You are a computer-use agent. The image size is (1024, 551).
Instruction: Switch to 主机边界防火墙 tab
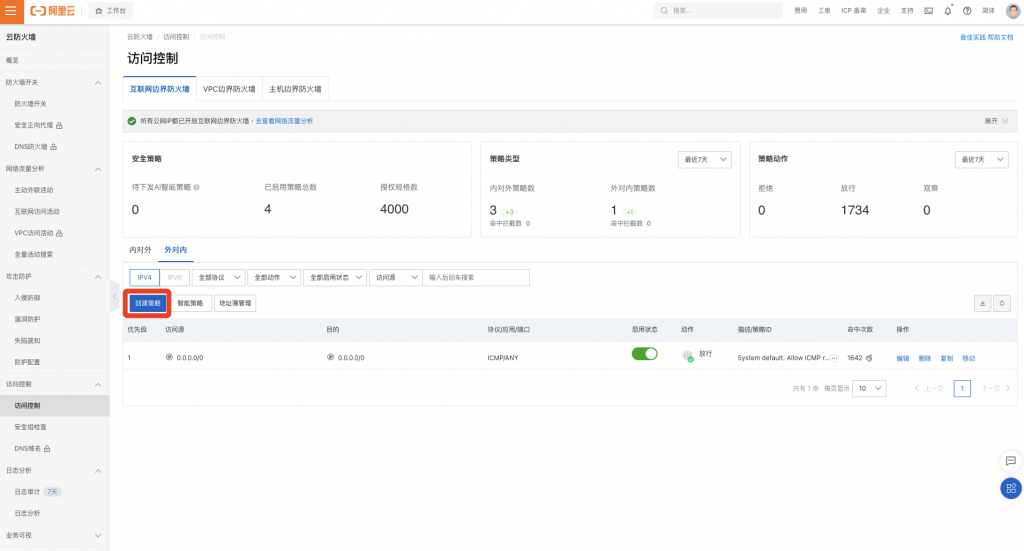tap(295, 89)
